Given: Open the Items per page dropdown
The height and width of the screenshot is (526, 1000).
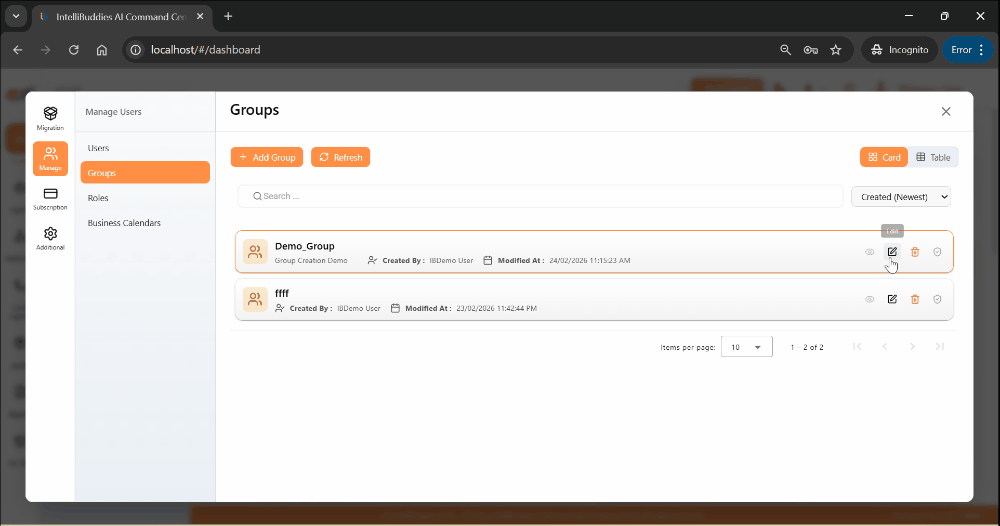Looking at the screenshot, I should pyautogui.click(x=746, y=347).
